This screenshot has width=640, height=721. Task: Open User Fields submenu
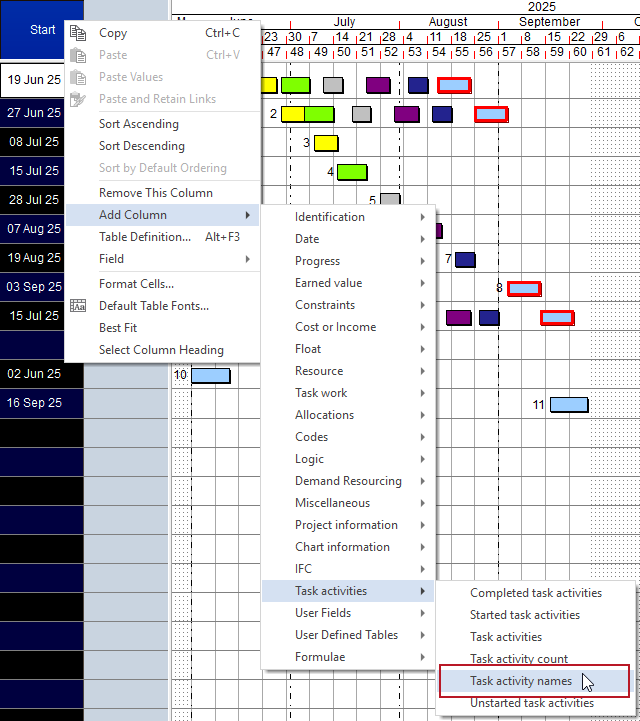(x=348, y=613)
